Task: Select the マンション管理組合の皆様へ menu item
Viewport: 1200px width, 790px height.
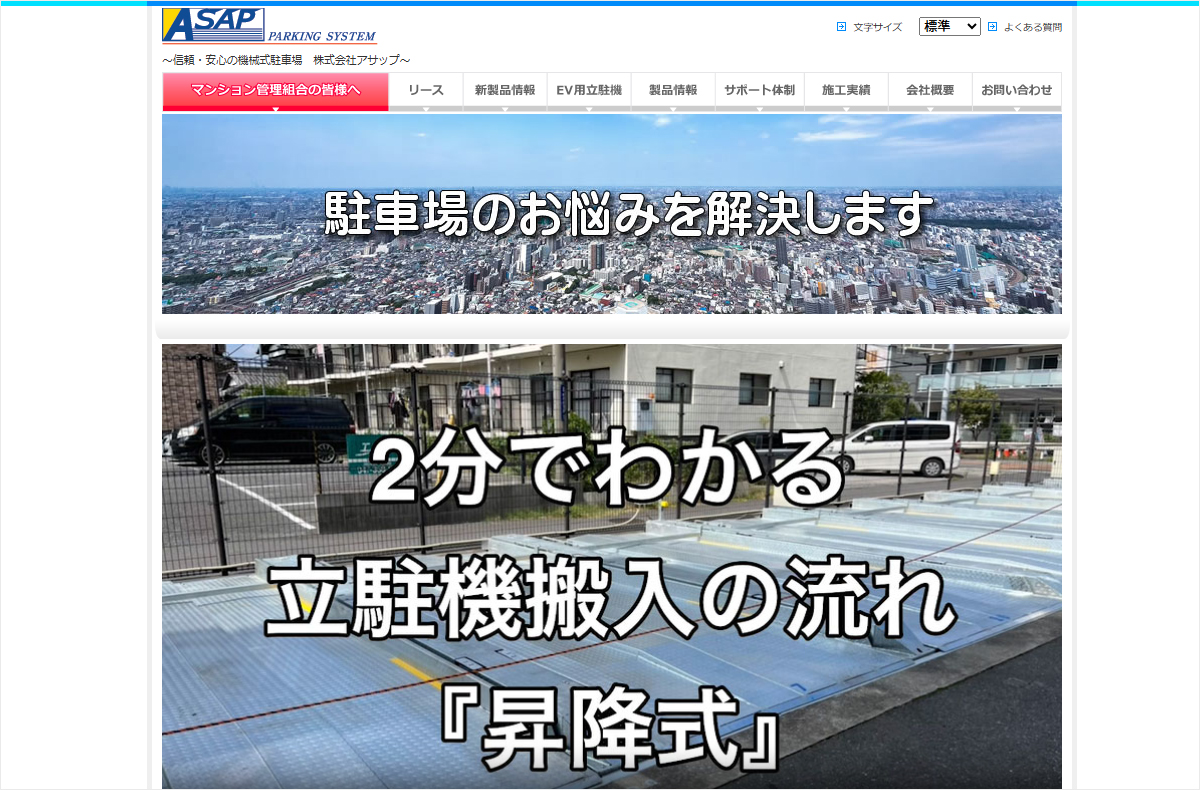Action: coord(275,90)
